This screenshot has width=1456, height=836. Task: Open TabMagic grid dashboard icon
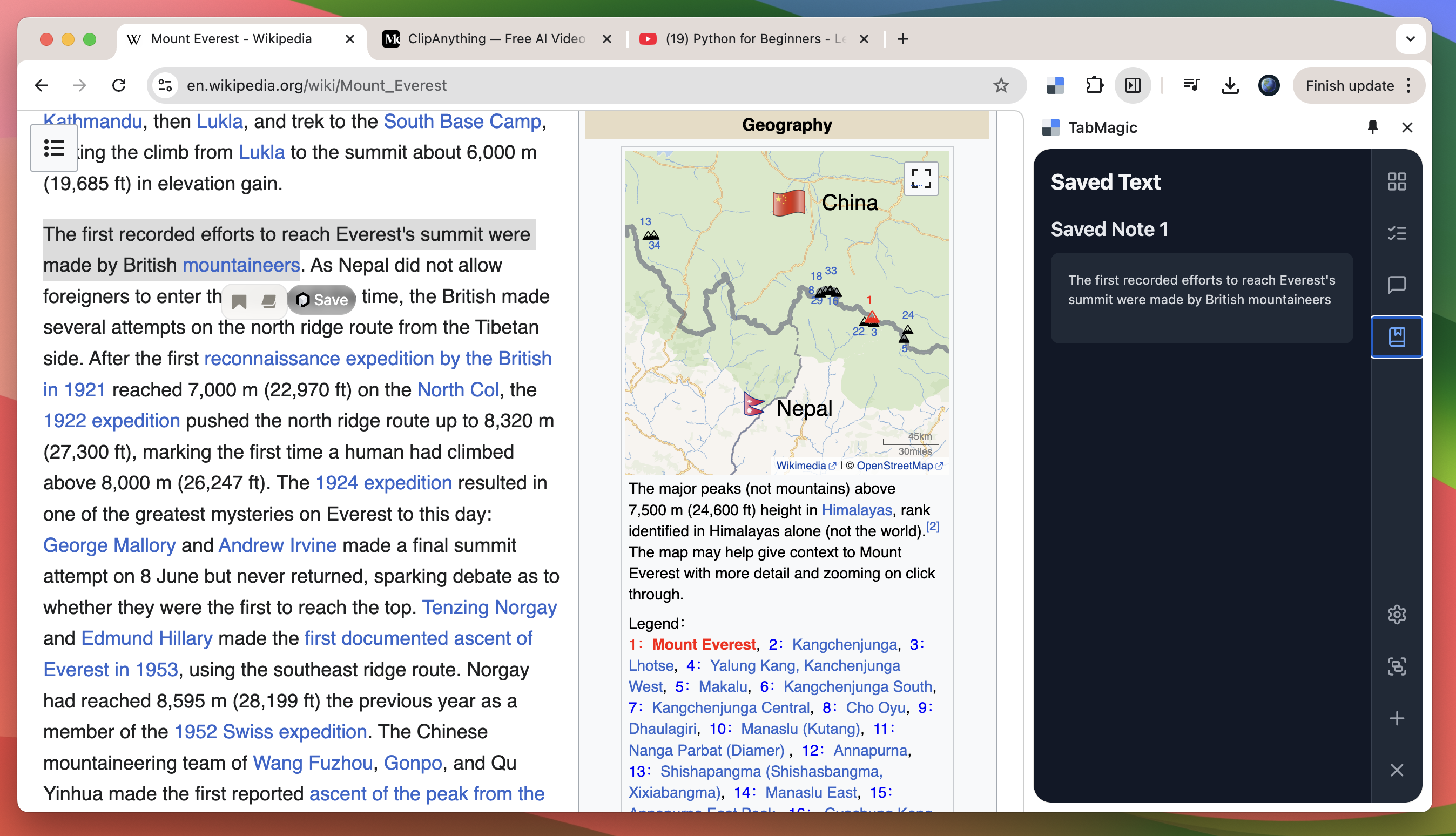pos(1396,182)
